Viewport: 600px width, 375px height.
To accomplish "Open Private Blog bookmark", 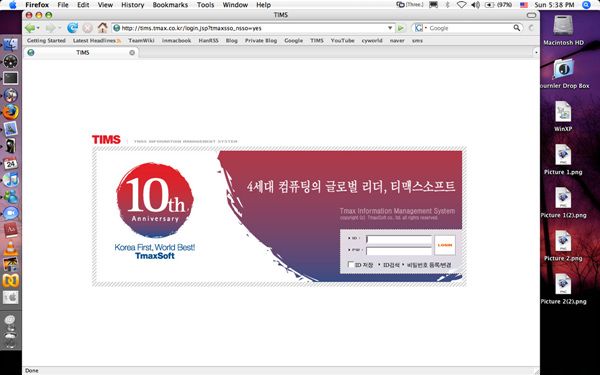I will [x=261, y=41].
